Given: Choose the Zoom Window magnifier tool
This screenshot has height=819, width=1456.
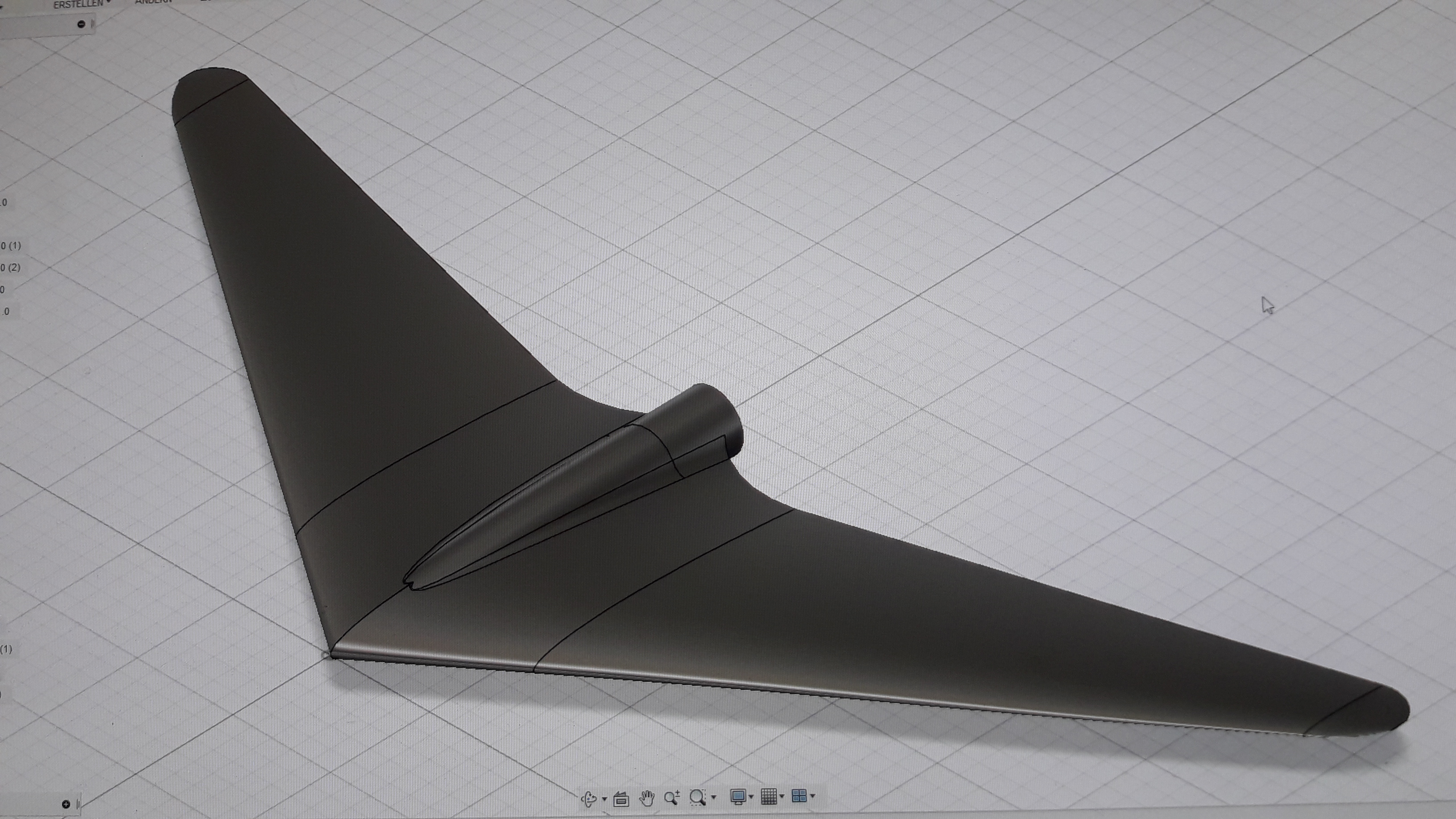Looking at the screenshot, I should click(698, 797).
